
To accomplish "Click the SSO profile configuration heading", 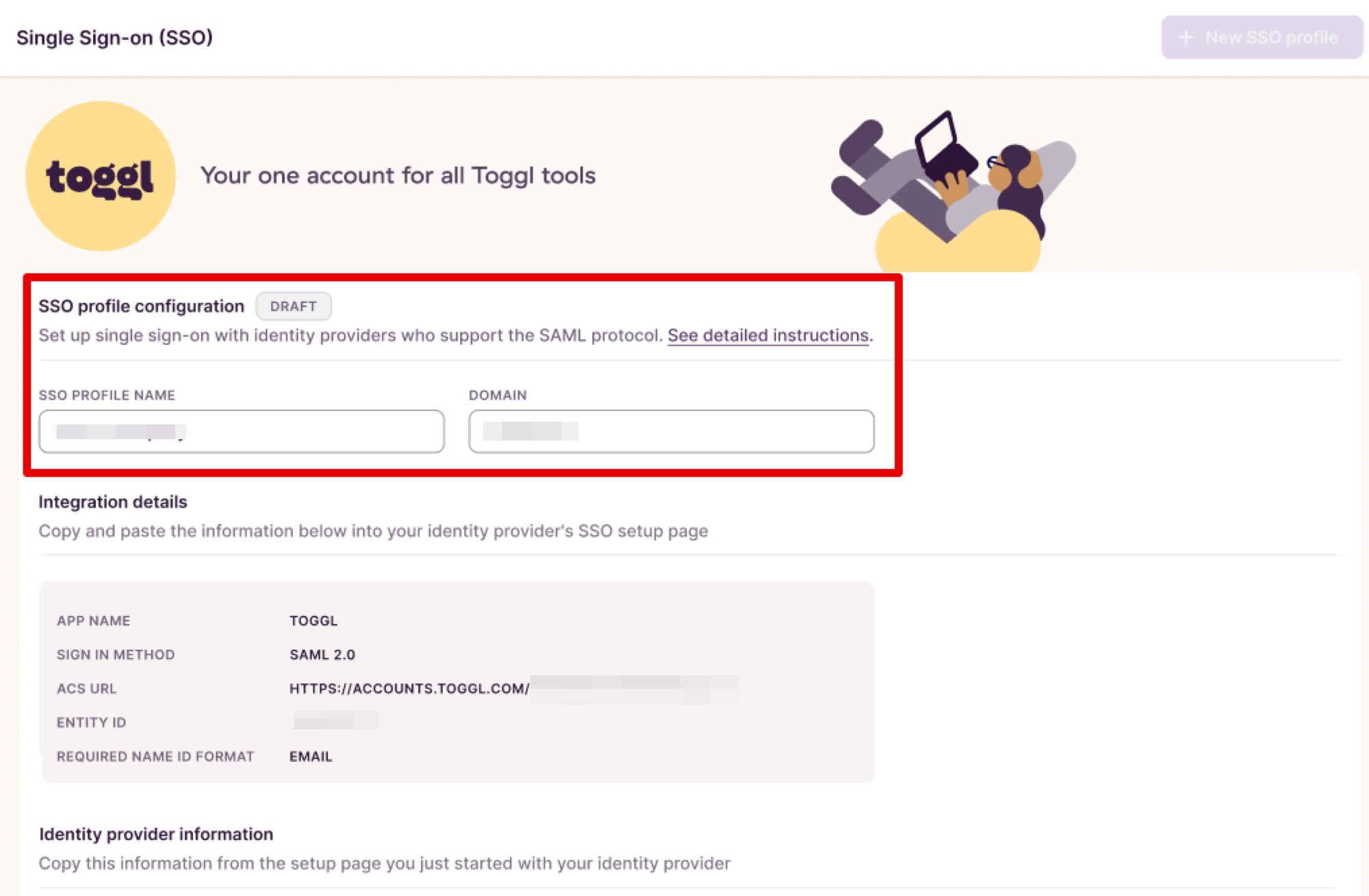I will pos(141,306).
